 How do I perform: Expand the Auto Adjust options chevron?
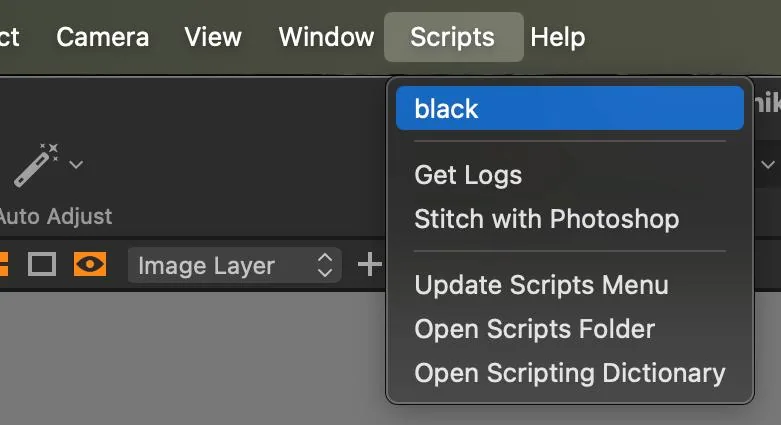(x=76, y=164)
